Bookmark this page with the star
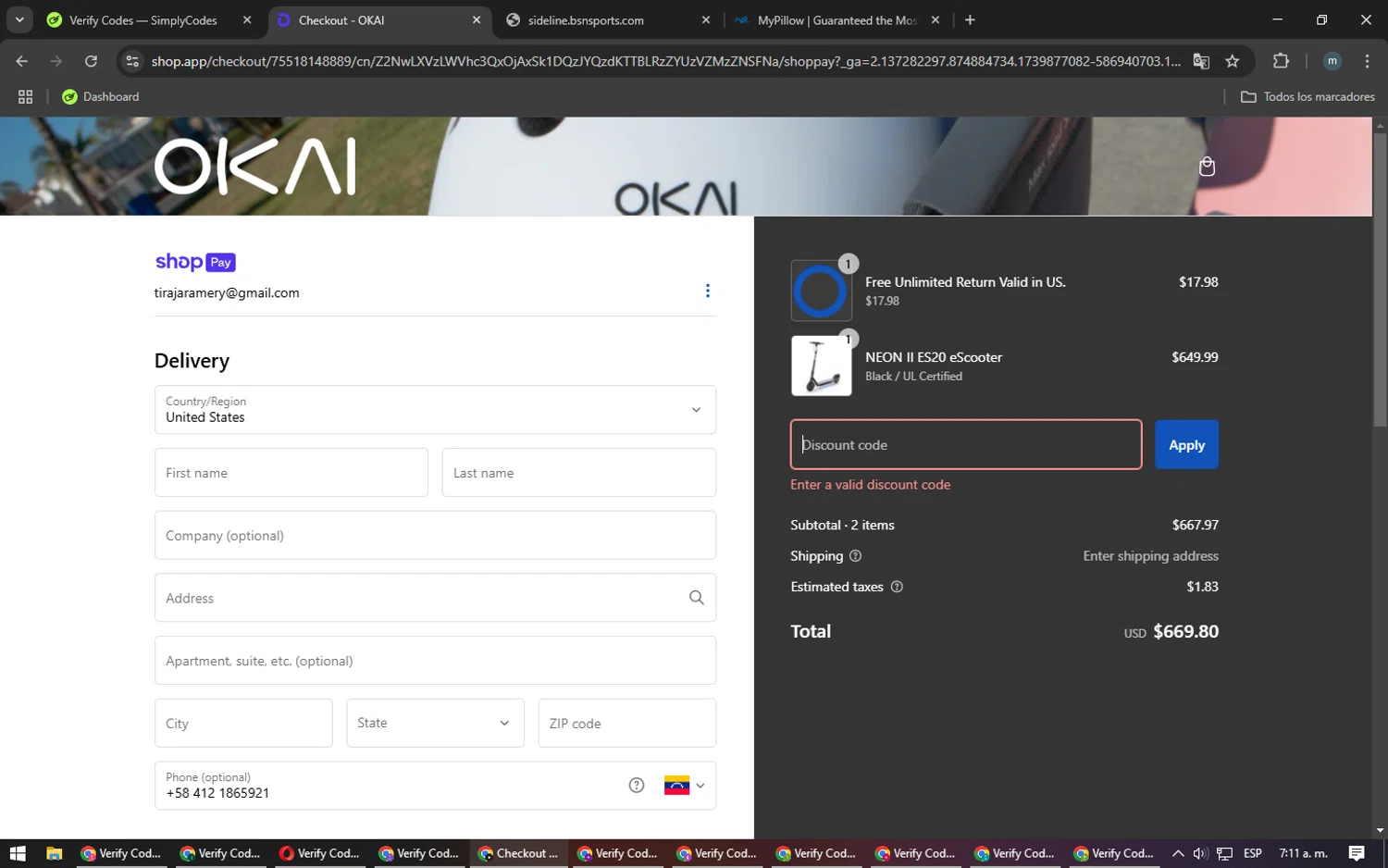This screenshot has height=868, width=1388. click(x=1233, y=61)
